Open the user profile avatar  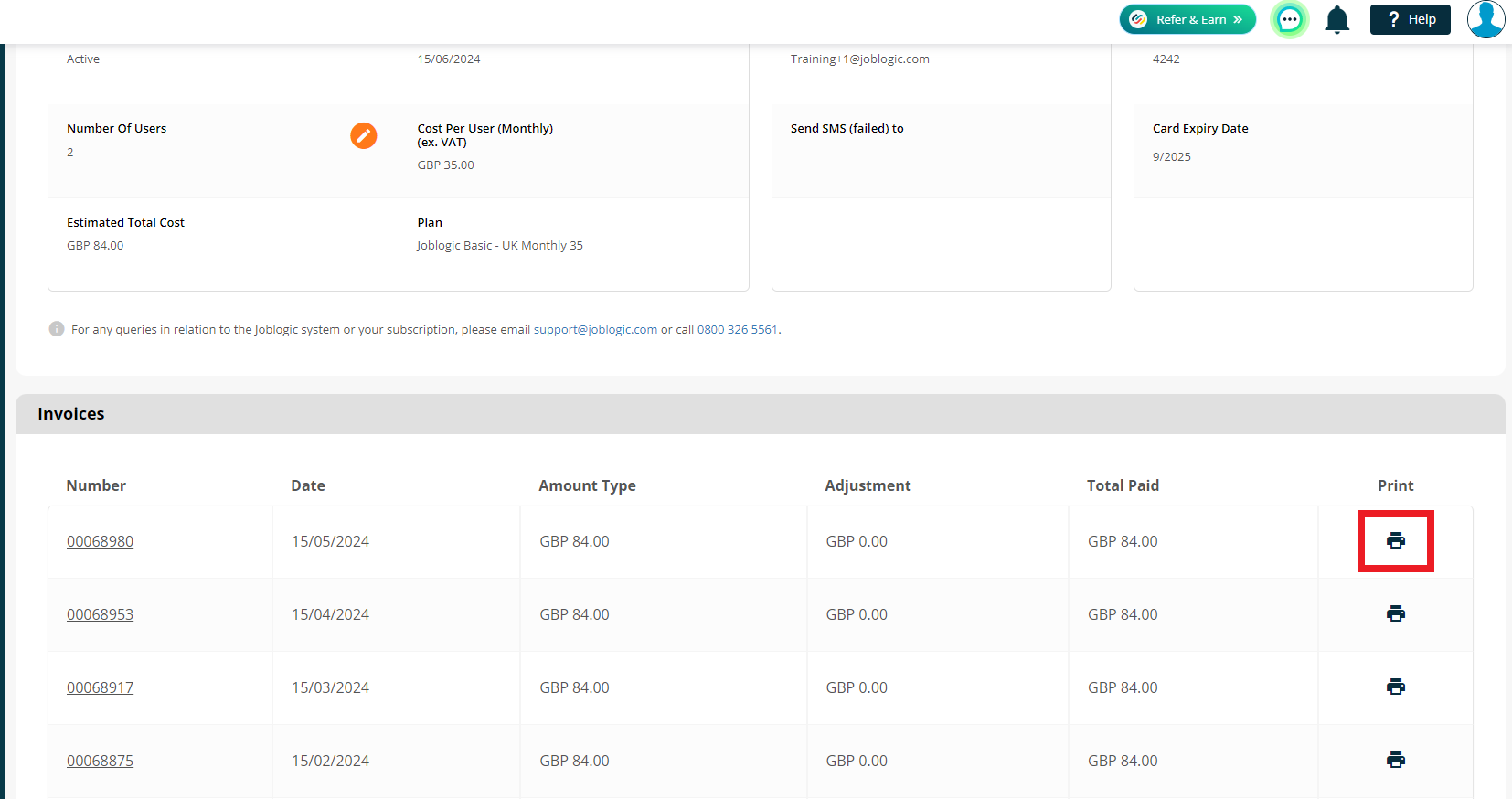point(1486,19)
